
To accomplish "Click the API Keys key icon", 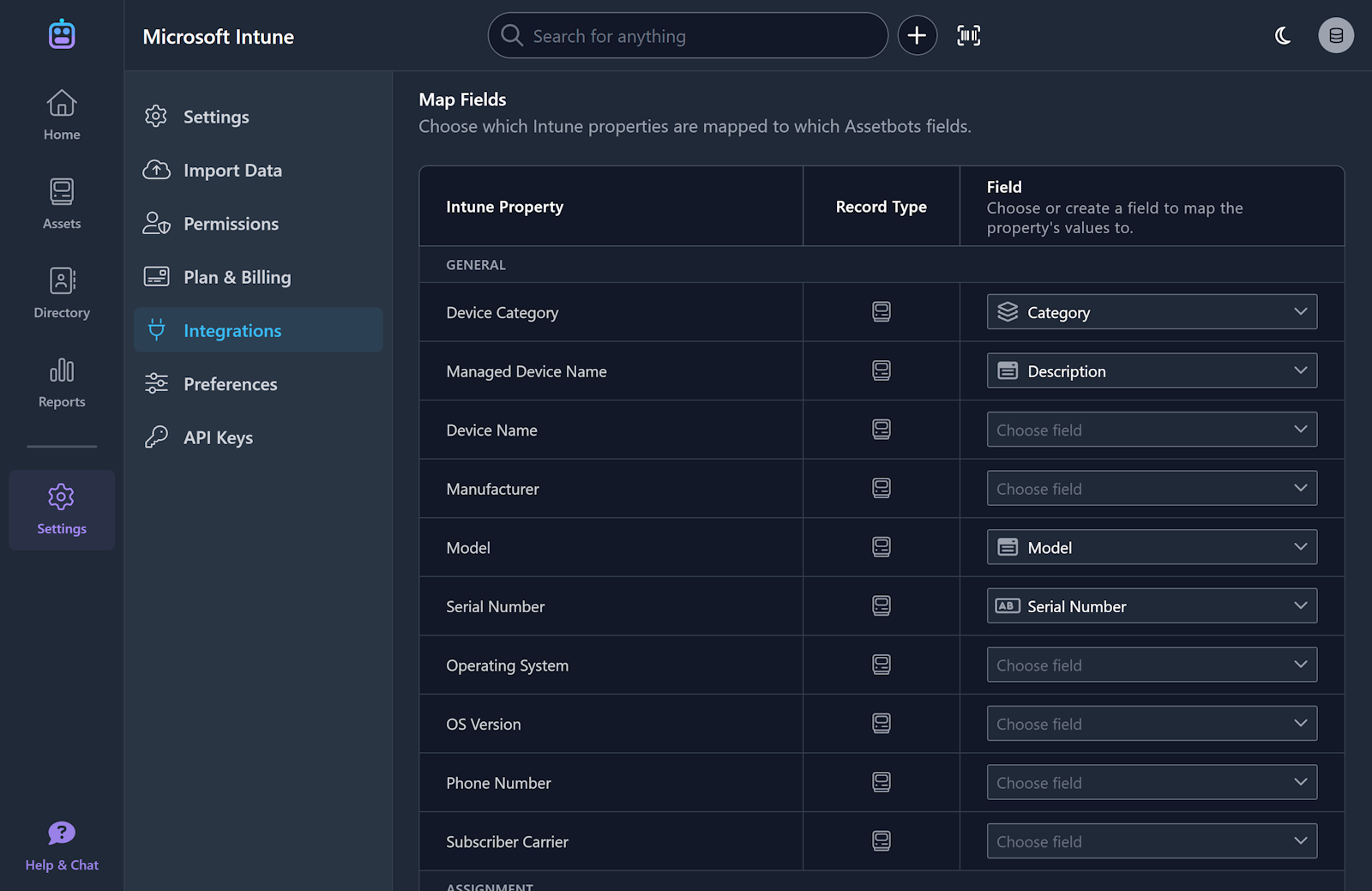I will [156, 437].
